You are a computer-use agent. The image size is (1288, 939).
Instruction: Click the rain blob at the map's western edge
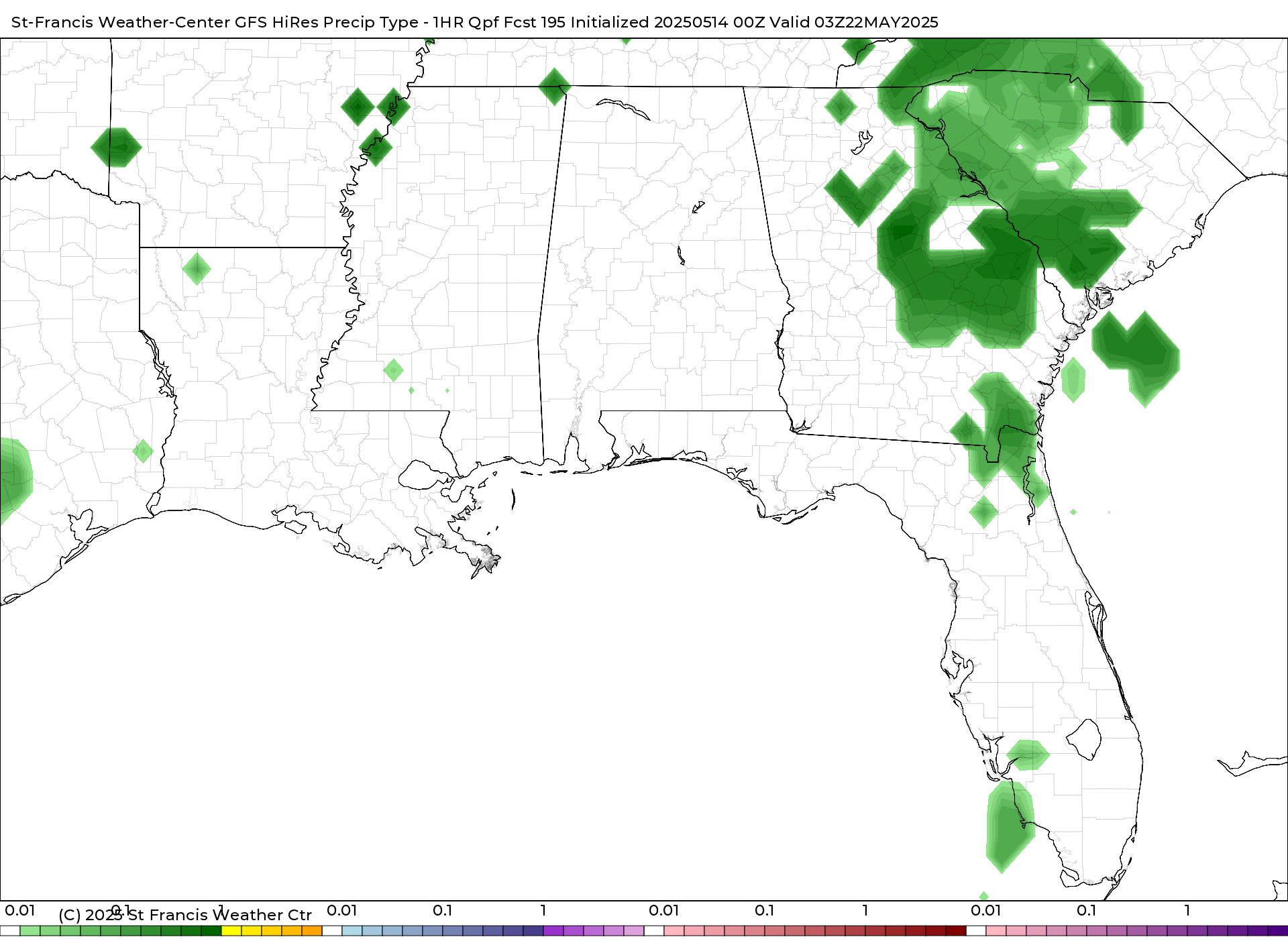click(x=15, y=479)
